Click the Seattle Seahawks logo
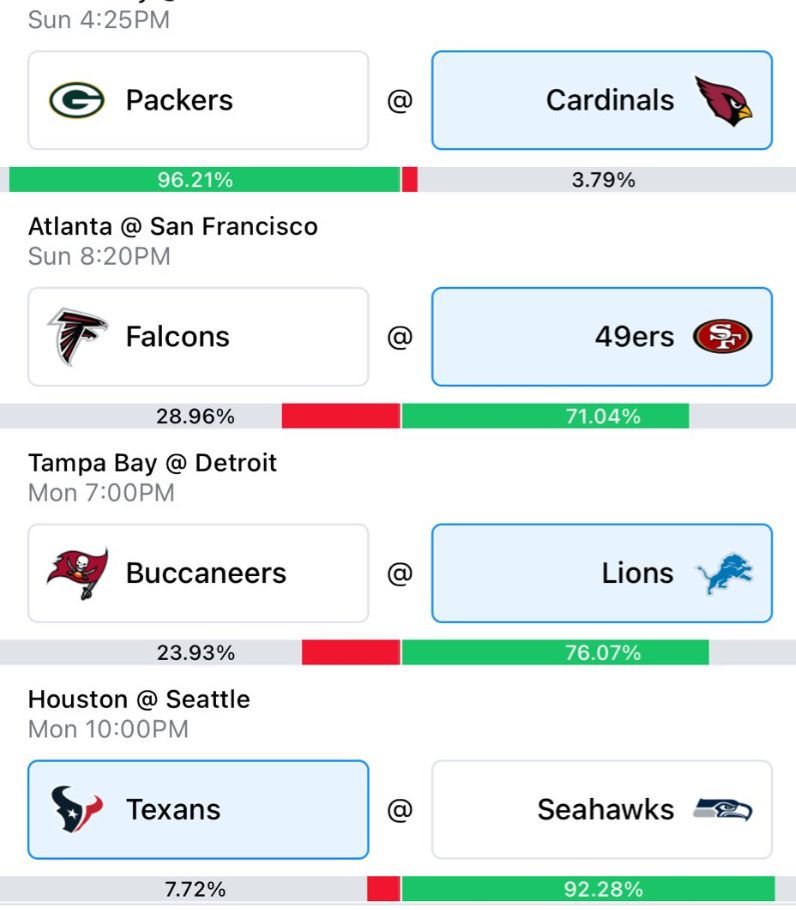Screen dimensions: 796x910 (x=723, y=810)
